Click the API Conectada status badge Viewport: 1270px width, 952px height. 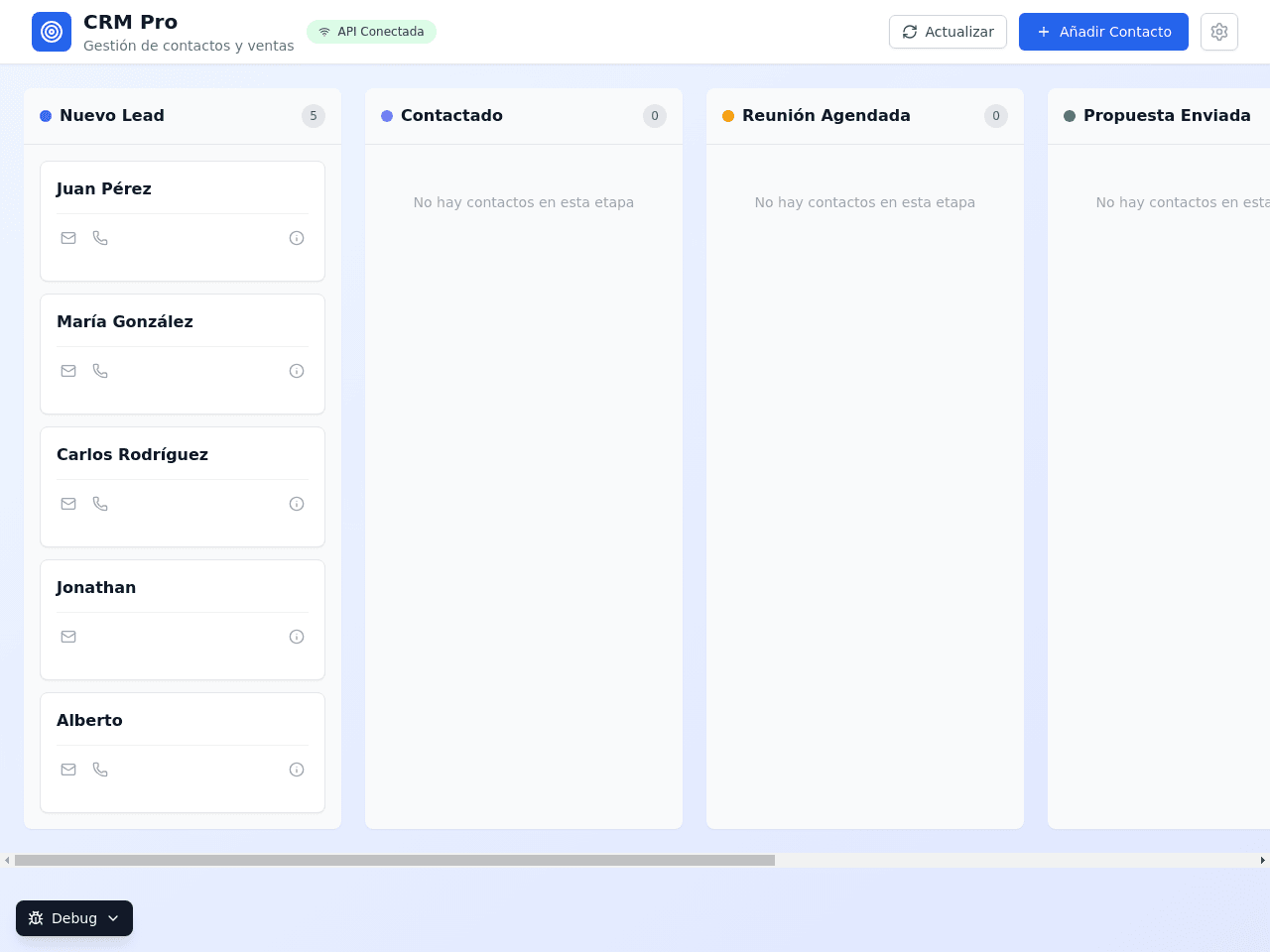(371, 32)
